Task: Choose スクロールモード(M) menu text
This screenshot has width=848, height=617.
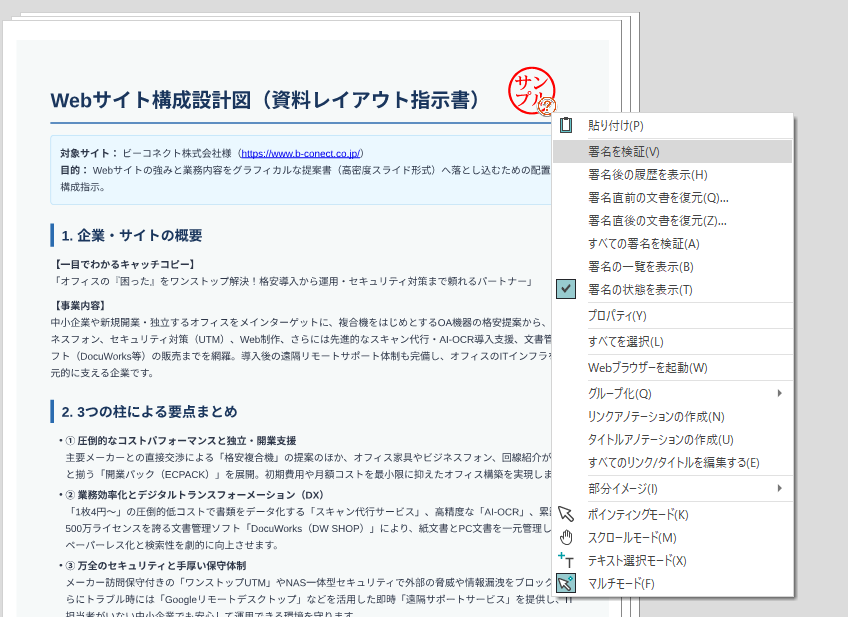Action: click(x=632, y=538)
